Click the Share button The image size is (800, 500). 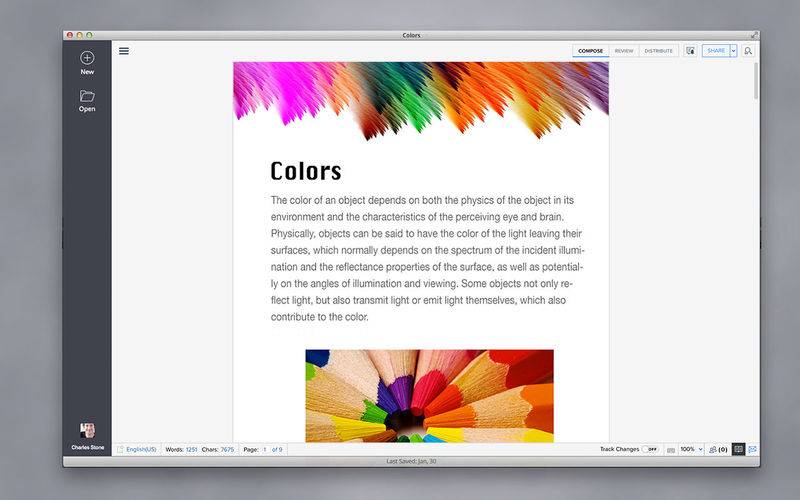pyautogui.click(x=716, y=51)
